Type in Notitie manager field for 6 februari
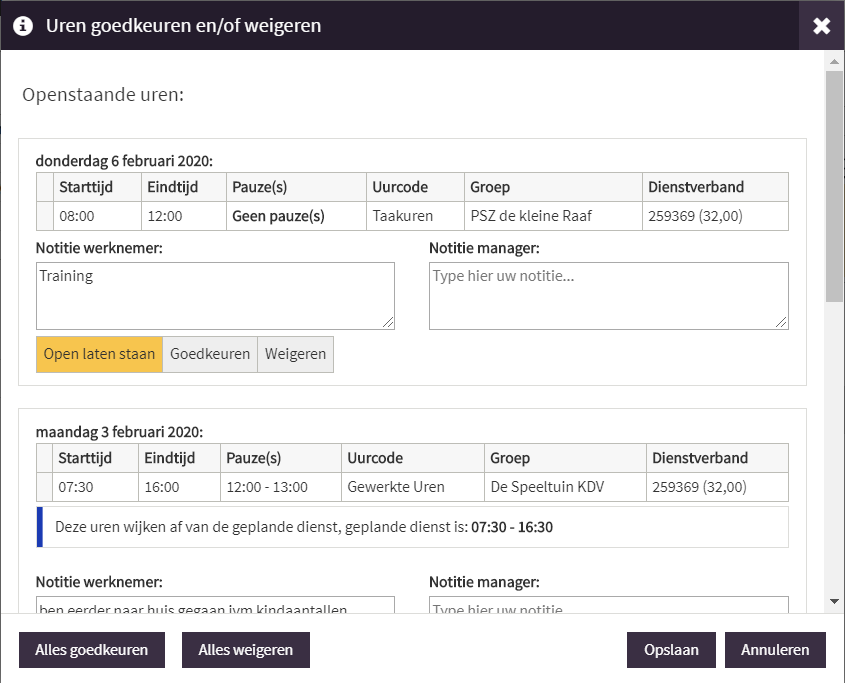 608,295
